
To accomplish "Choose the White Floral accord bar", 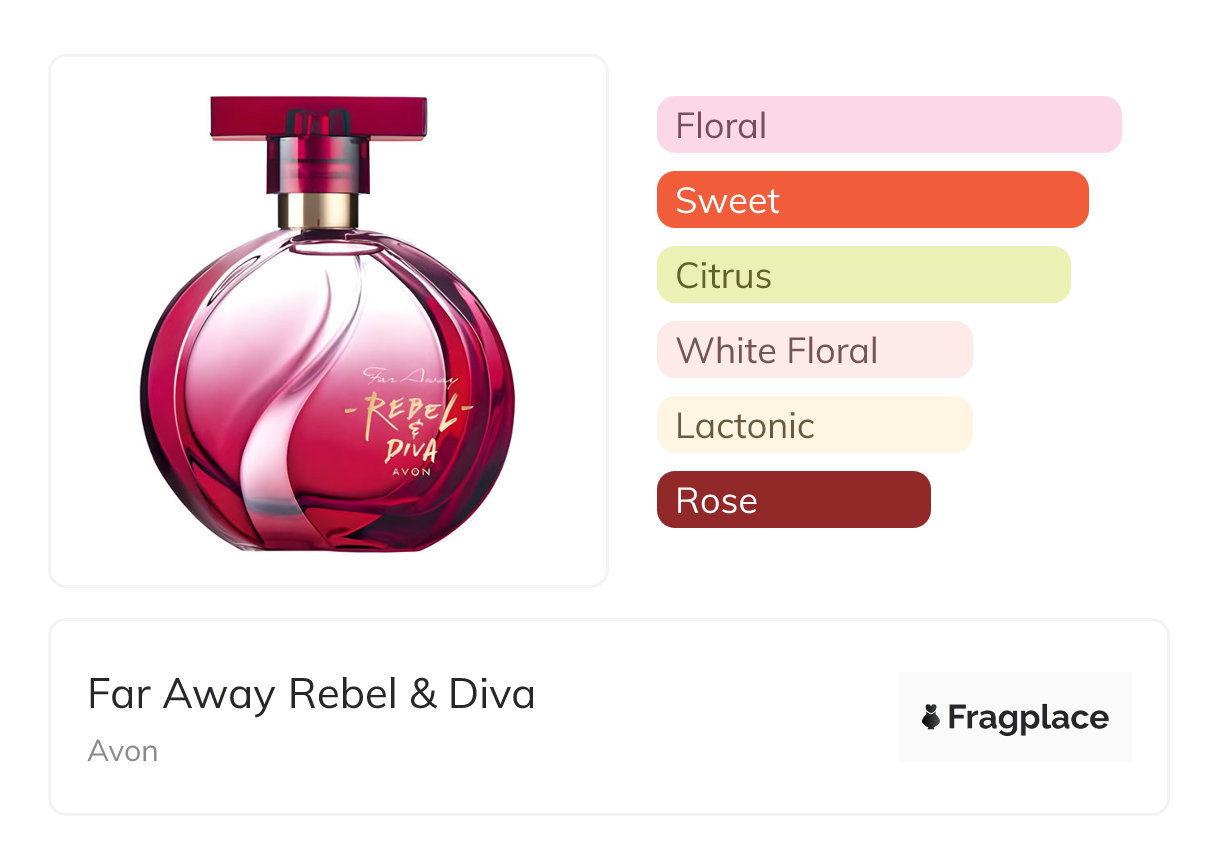I will [x=814, y=350].
